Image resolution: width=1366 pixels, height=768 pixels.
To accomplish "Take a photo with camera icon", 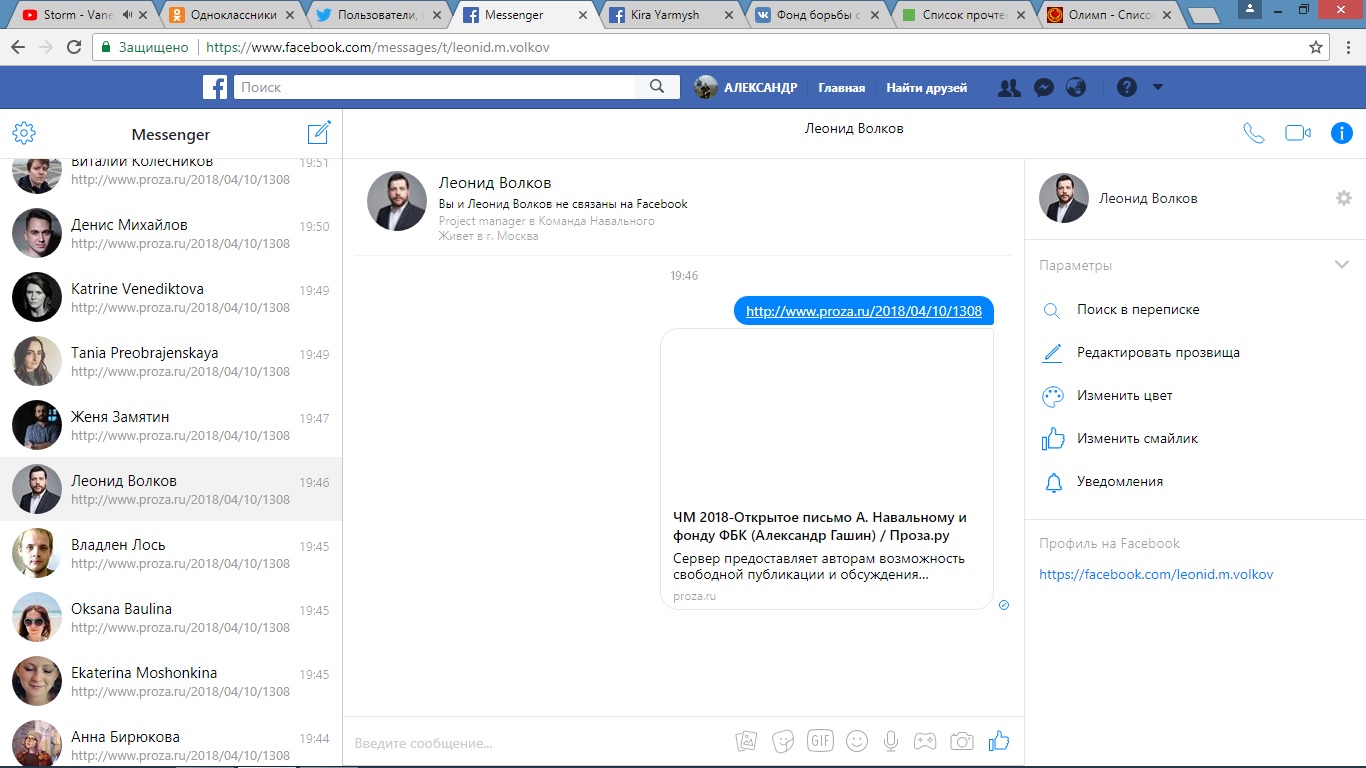I will click(x=962, y=741).
